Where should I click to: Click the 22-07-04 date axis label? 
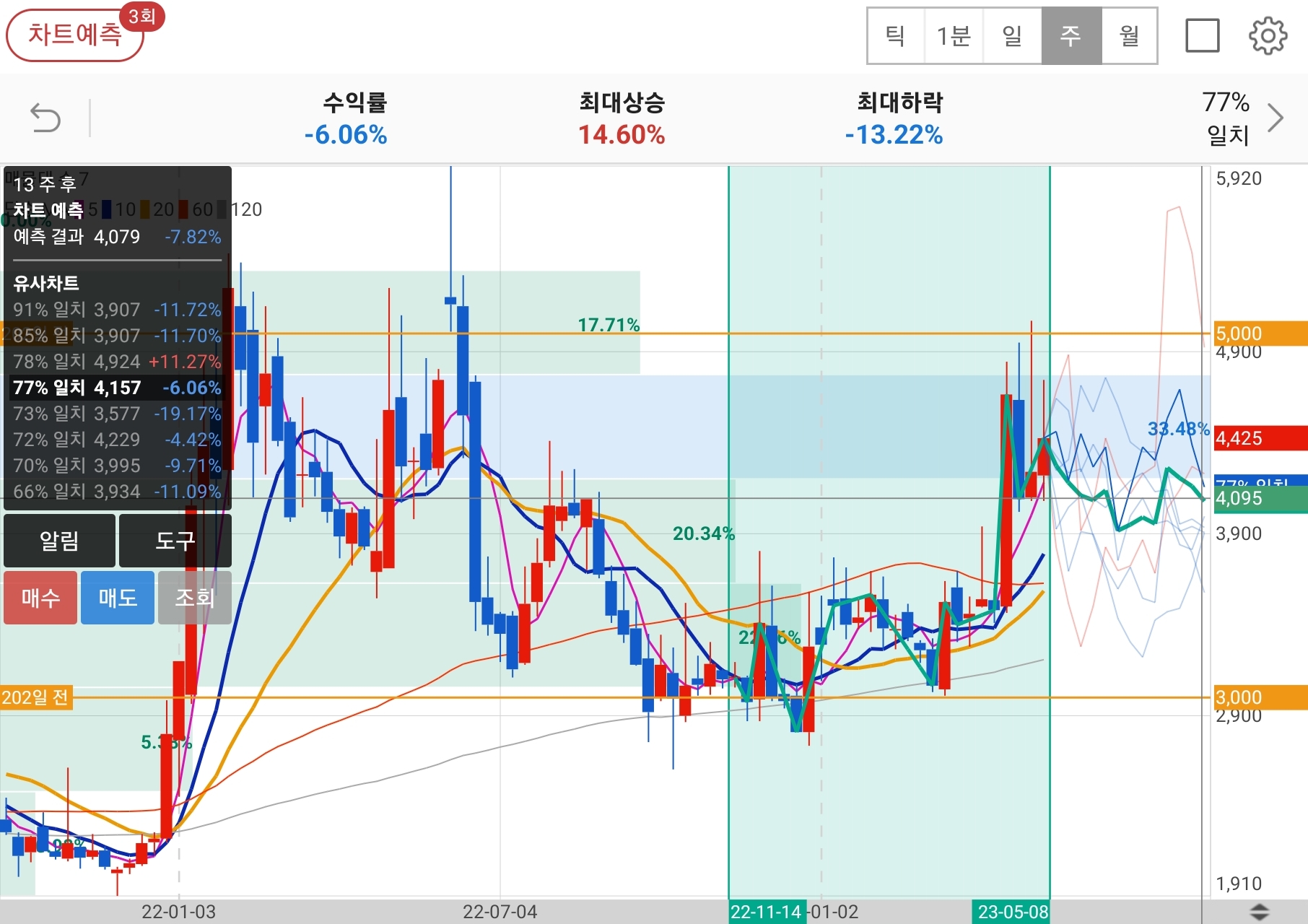[500, 912]
